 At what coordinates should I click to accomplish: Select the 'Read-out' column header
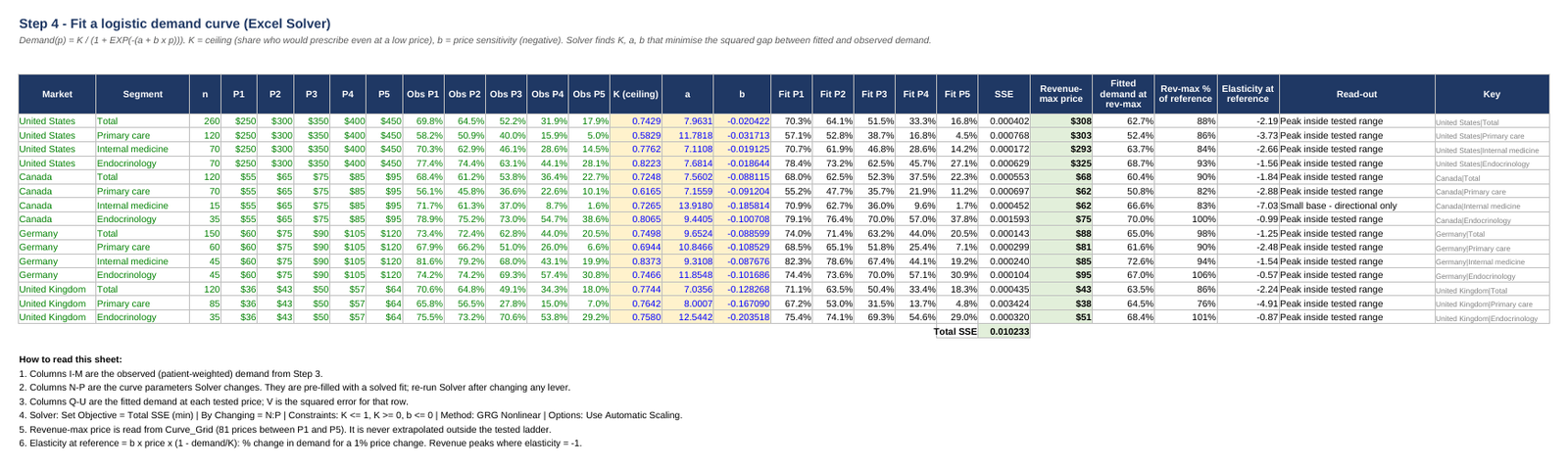(1356, 94)
